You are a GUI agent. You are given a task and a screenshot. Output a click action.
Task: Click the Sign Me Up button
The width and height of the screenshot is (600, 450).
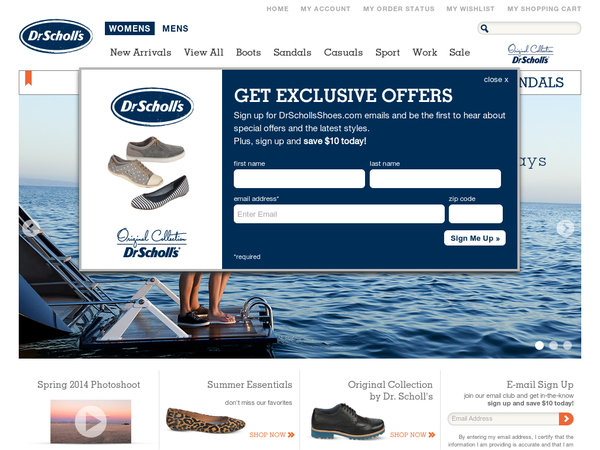point(475,238)
